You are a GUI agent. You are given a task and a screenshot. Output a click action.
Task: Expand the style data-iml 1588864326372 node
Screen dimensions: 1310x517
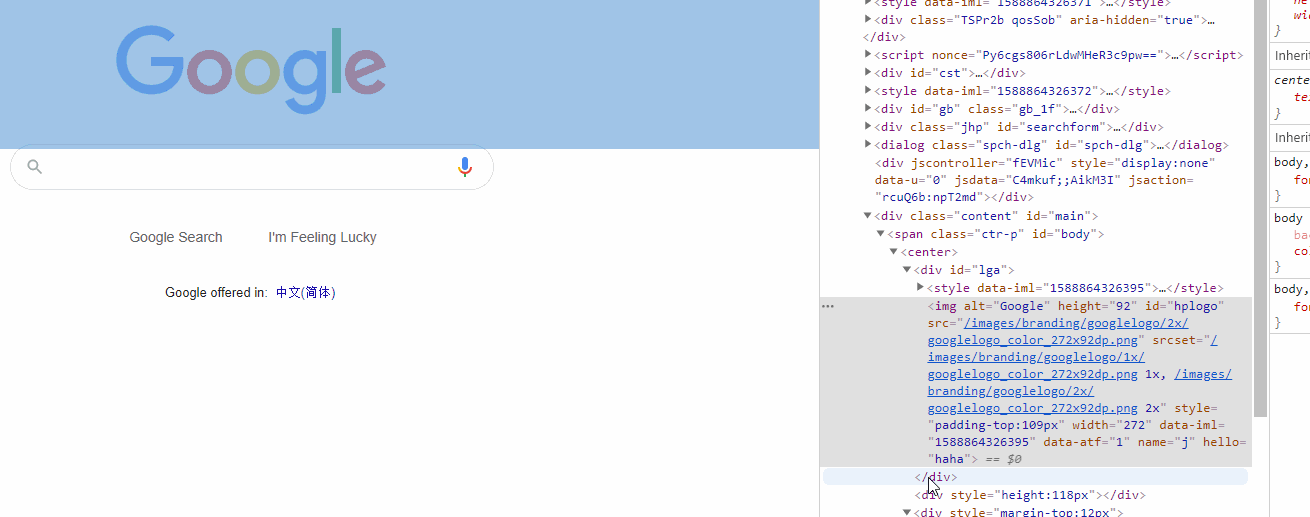[868, 91]
